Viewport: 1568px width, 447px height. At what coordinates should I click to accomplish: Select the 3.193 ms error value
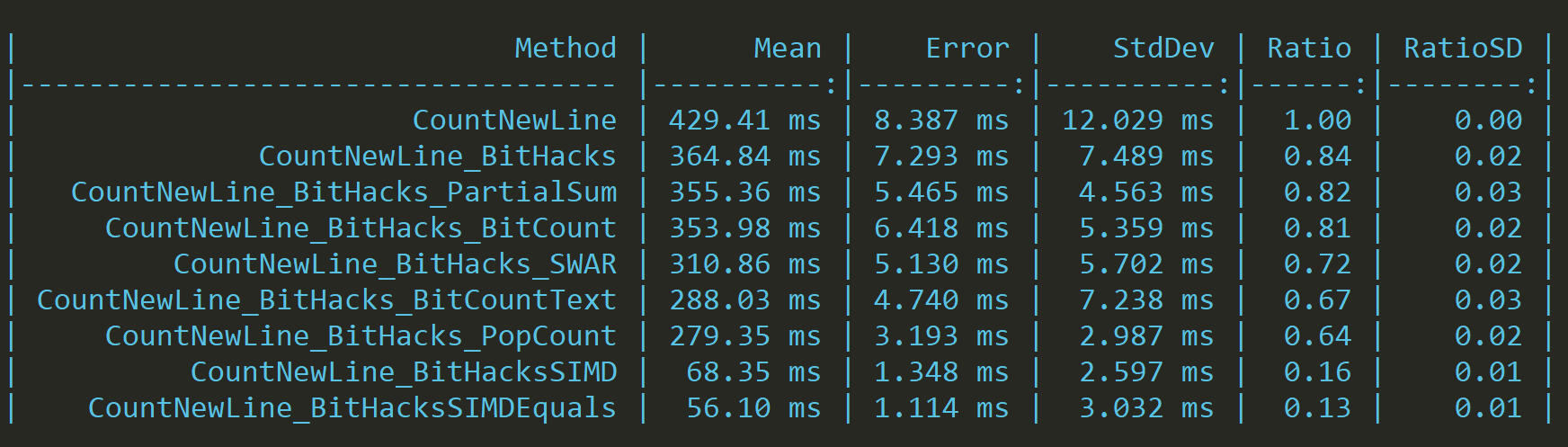click(941, 335)
